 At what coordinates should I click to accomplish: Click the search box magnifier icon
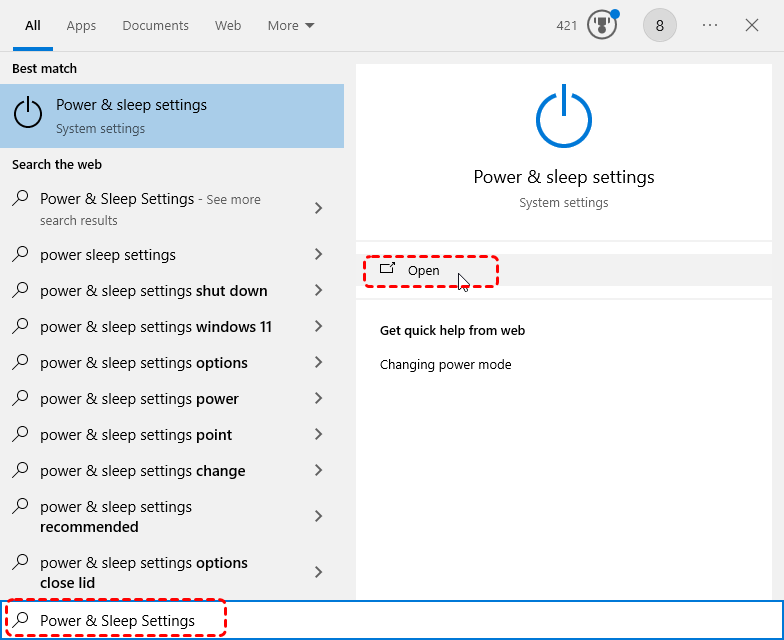point(20,620)
